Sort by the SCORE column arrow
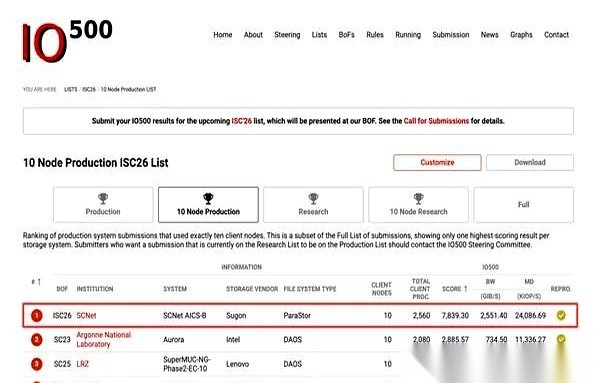Screen dimensions: 600x383 465,289
